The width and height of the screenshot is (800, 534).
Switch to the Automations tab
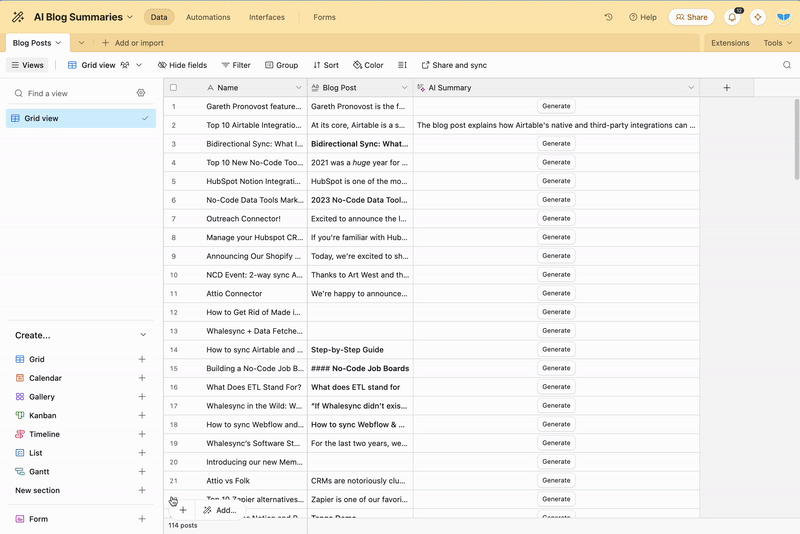click(208, 17)
